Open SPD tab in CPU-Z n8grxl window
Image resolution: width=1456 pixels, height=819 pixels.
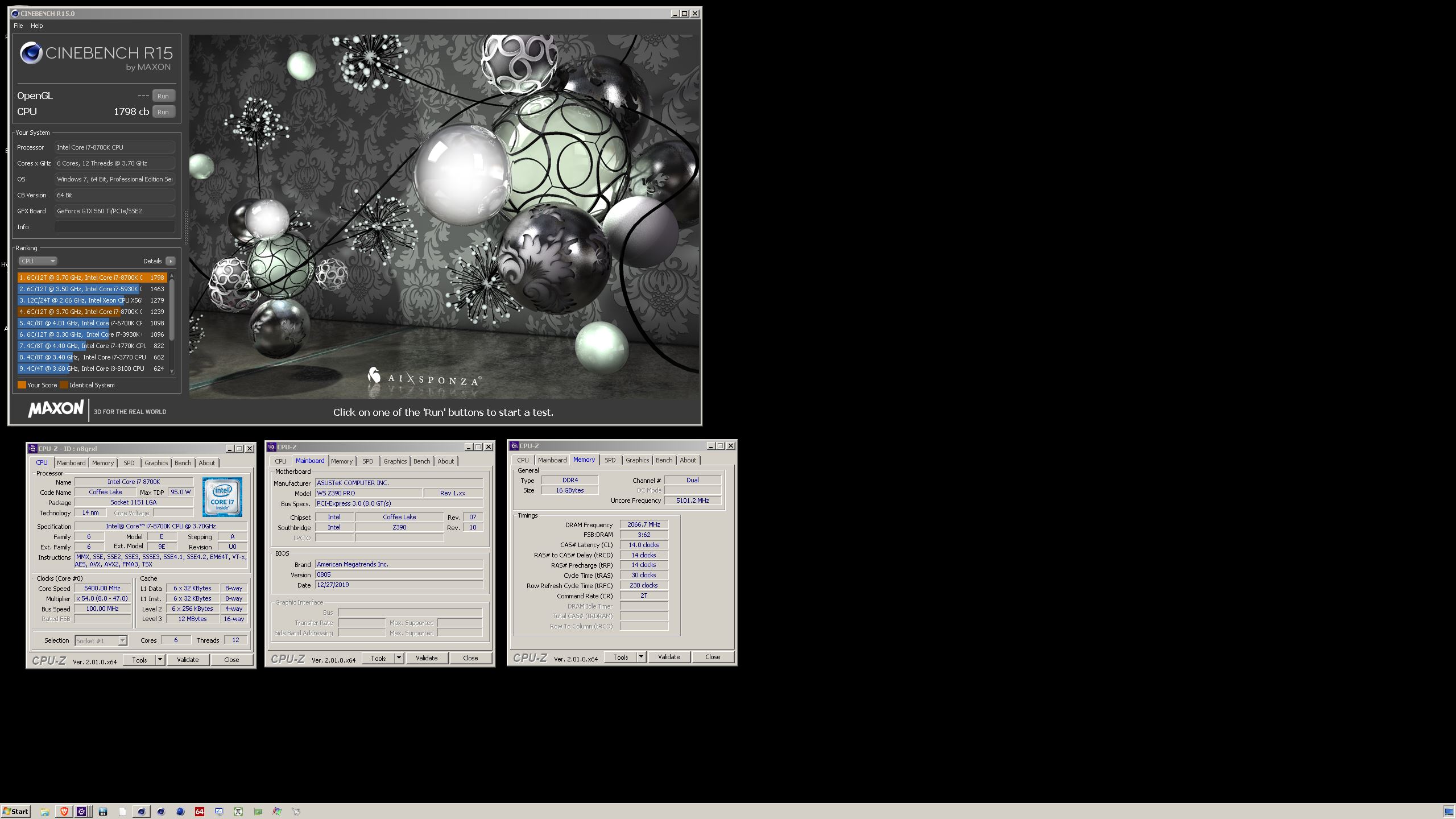coord(129,463)
